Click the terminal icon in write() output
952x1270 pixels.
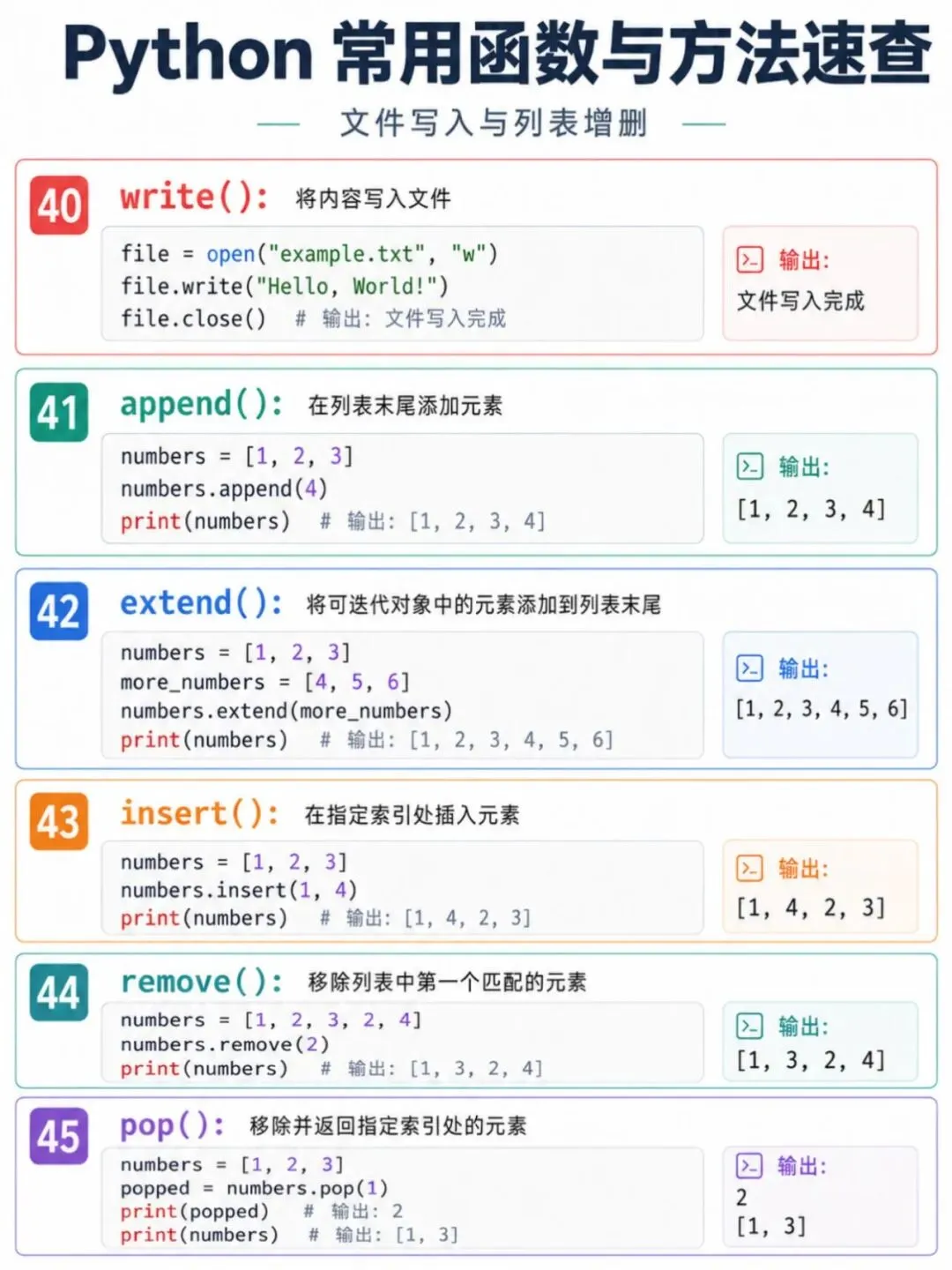tap(750, 259)
